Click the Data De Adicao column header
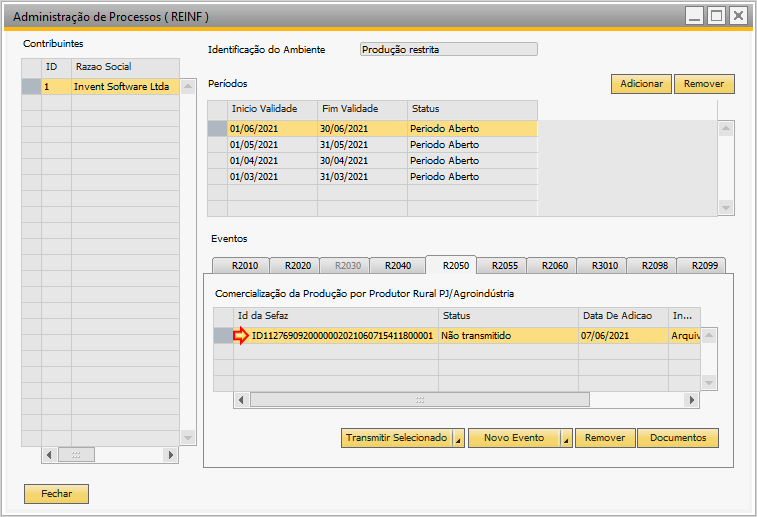This screenshot has height=517, width=757. [623, 316]
